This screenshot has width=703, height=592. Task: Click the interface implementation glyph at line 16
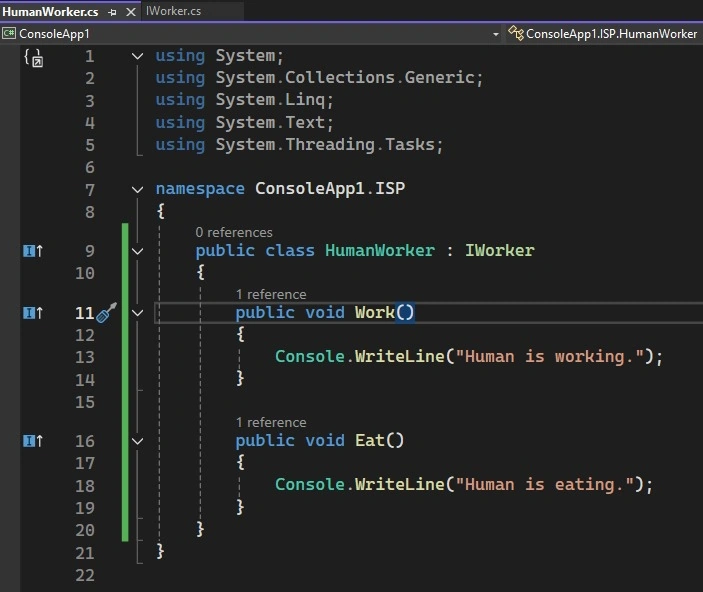click(x=33, y=441)
